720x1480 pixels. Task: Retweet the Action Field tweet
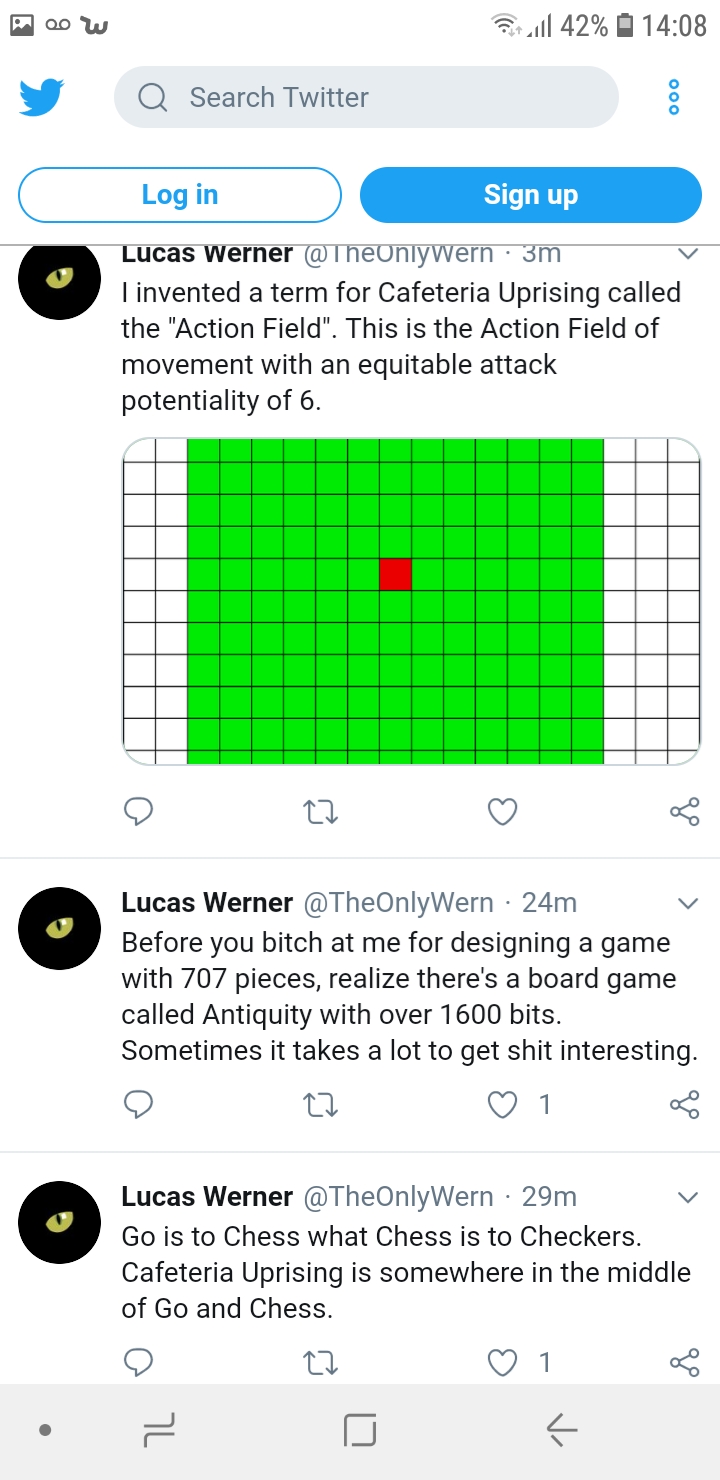320,813
